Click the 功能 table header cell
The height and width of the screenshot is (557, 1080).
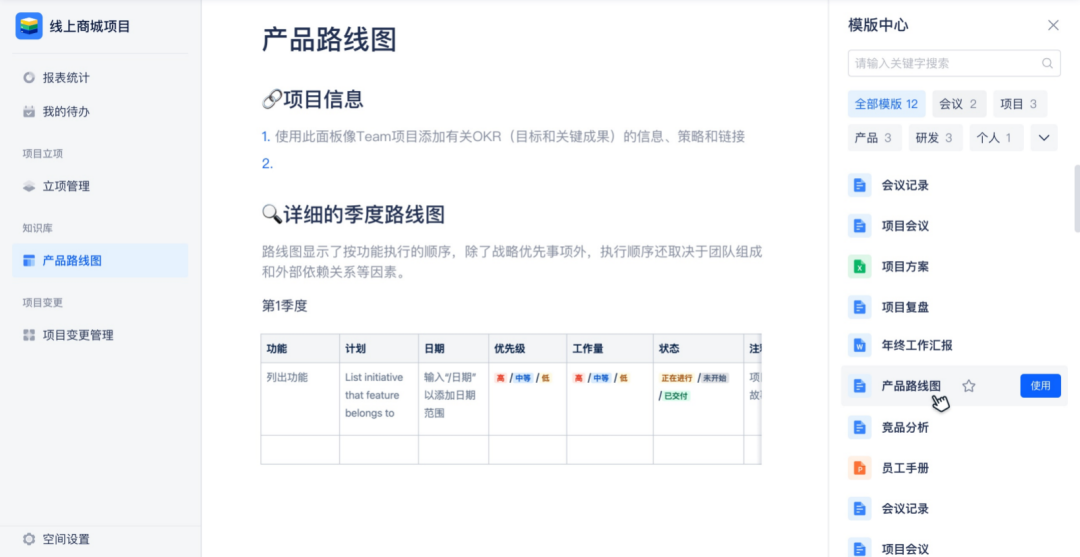click(x=300, y=348)
